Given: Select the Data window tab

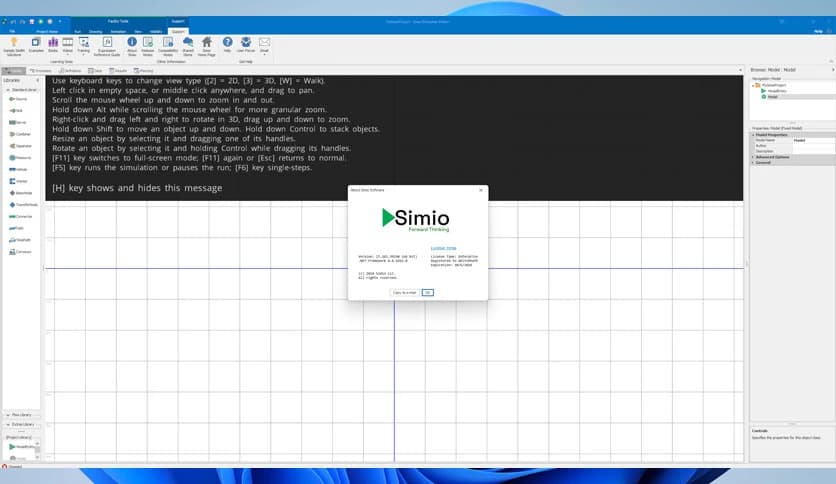Looking at the screenshot, I should point(95,70).
